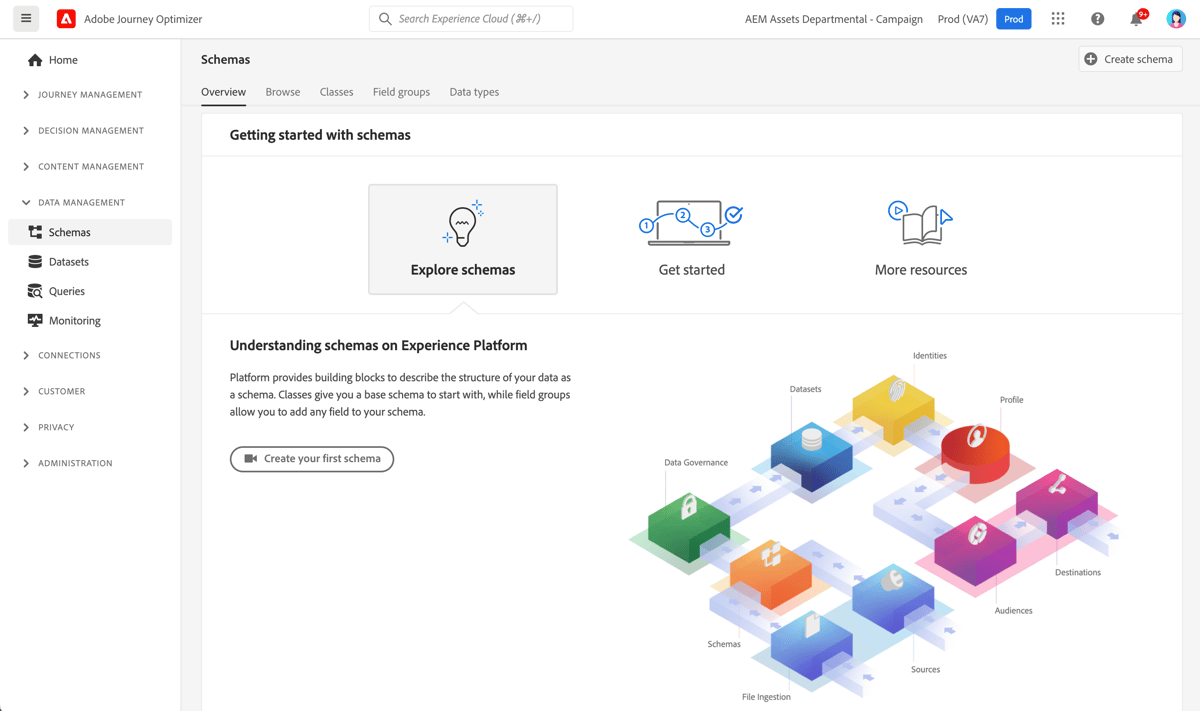The height and width of the screenshot is (711, 1200).
Task: Open the Field groups tab
Action: tap(401, 92)
